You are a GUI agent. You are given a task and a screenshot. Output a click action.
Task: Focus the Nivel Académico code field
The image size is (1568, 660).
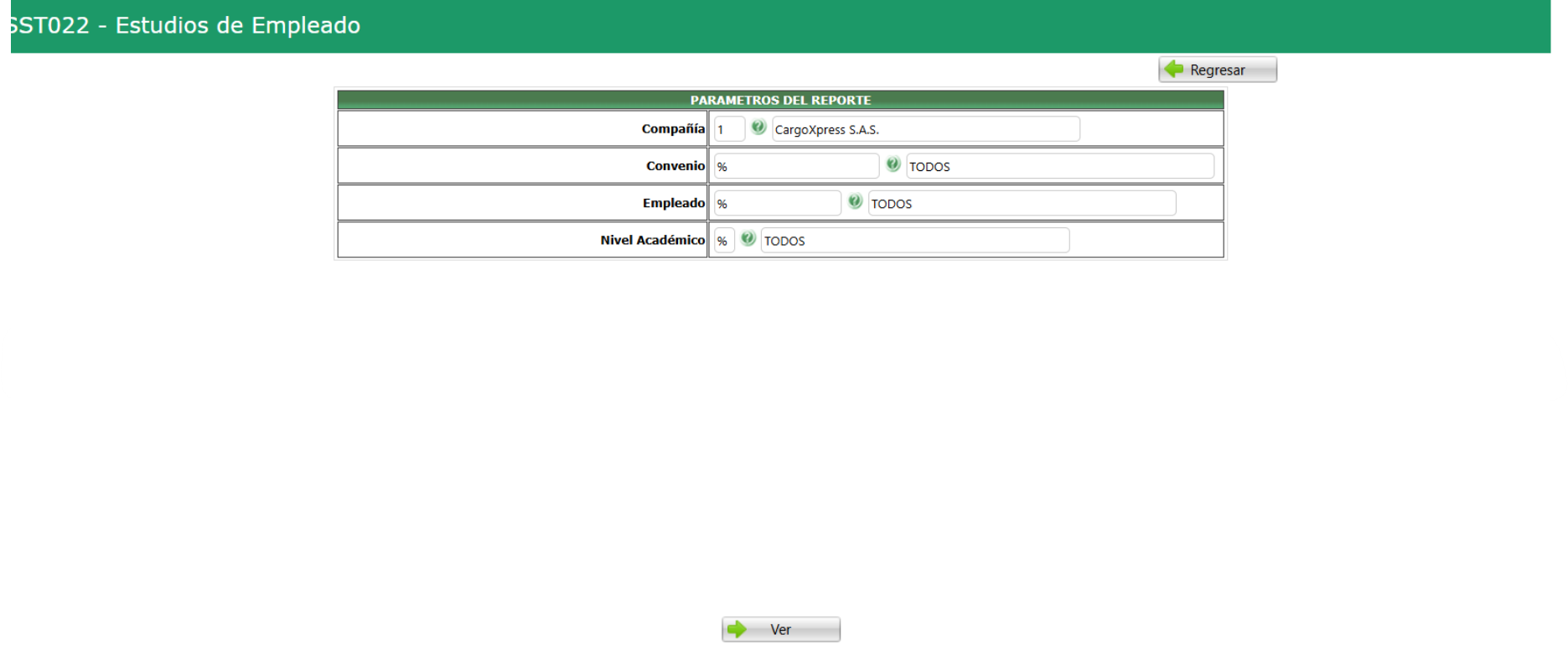(x=724, y=240)
